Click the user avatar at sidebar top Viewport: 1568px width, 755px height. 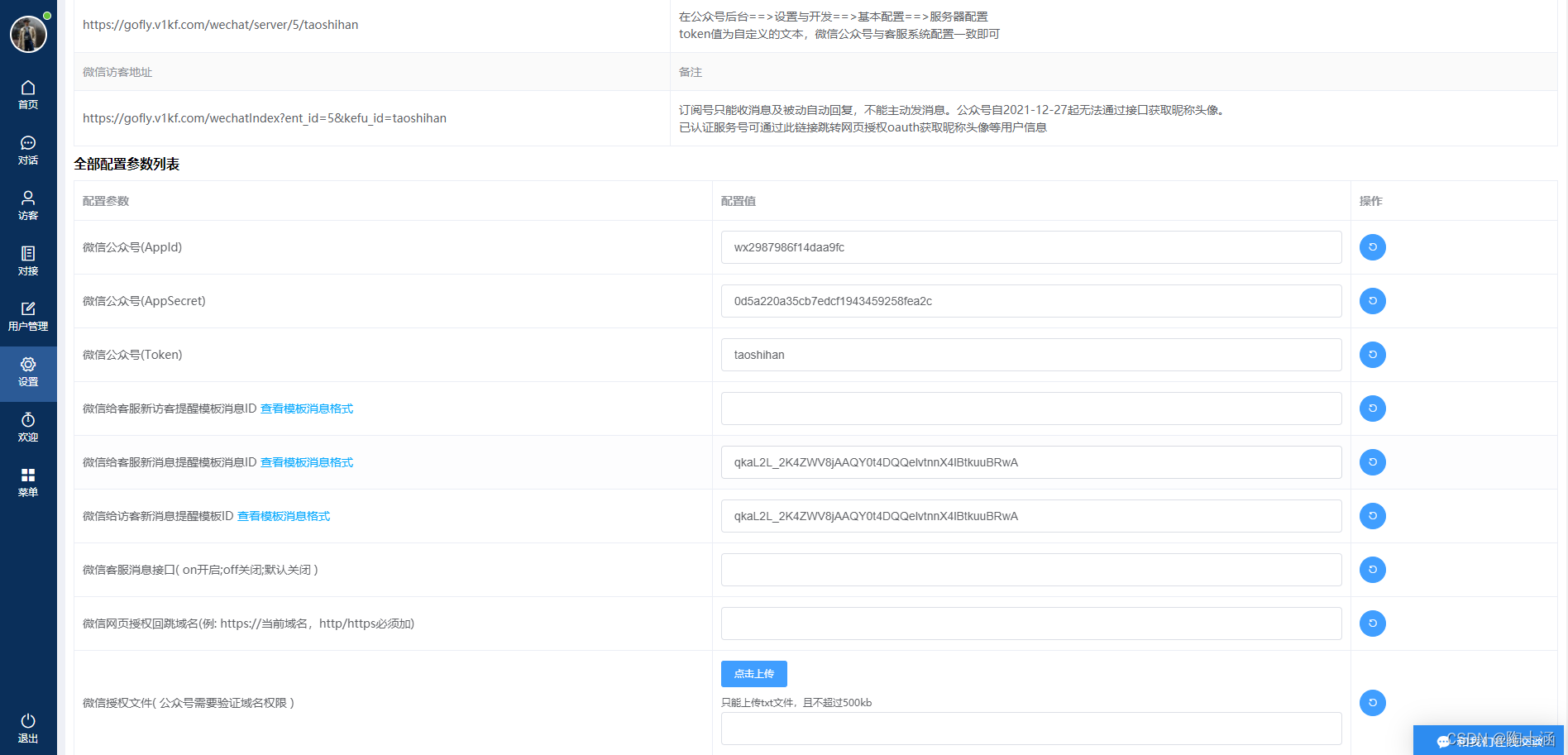click(x=28, y=34)
